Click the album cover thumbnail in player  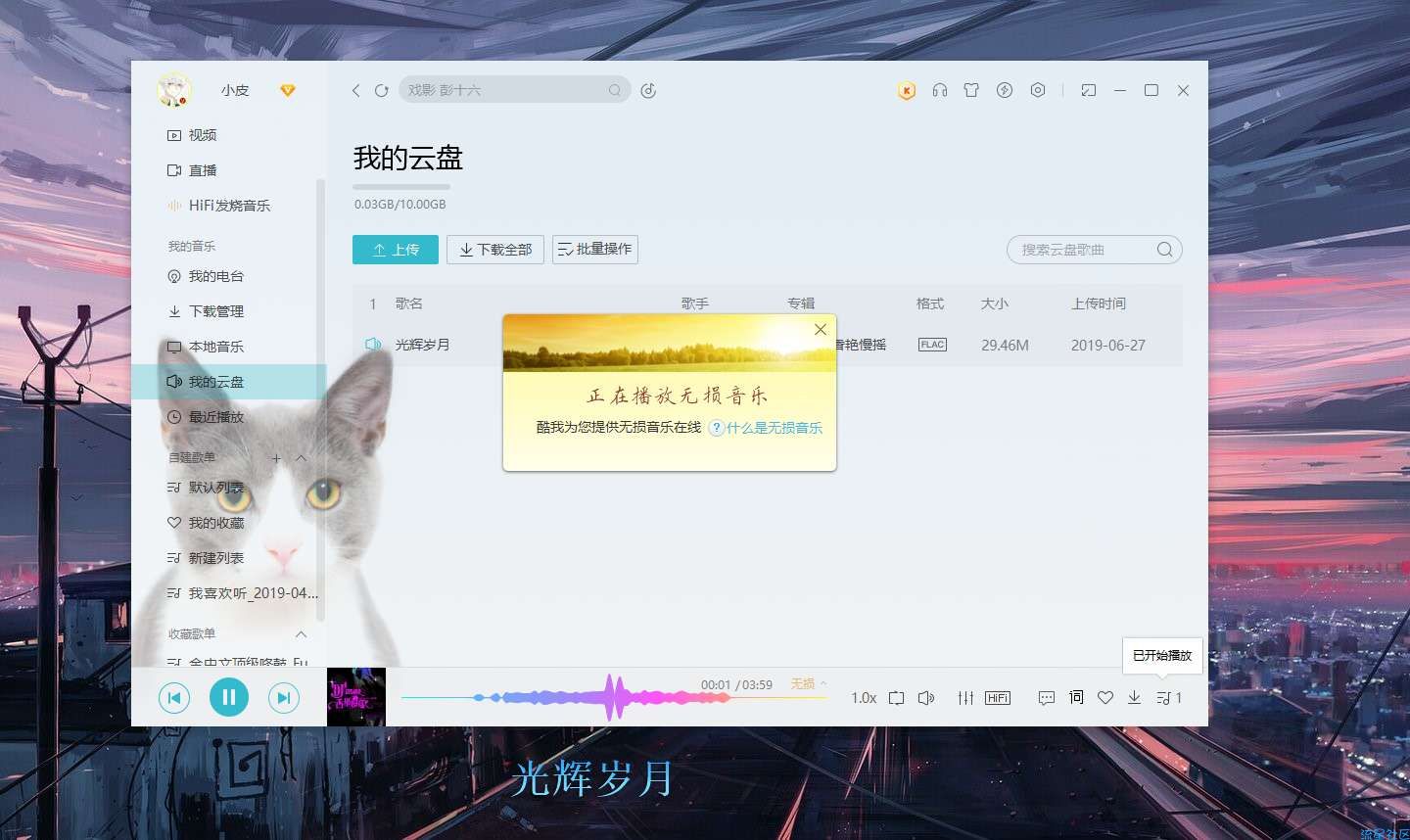pos(356,697)
